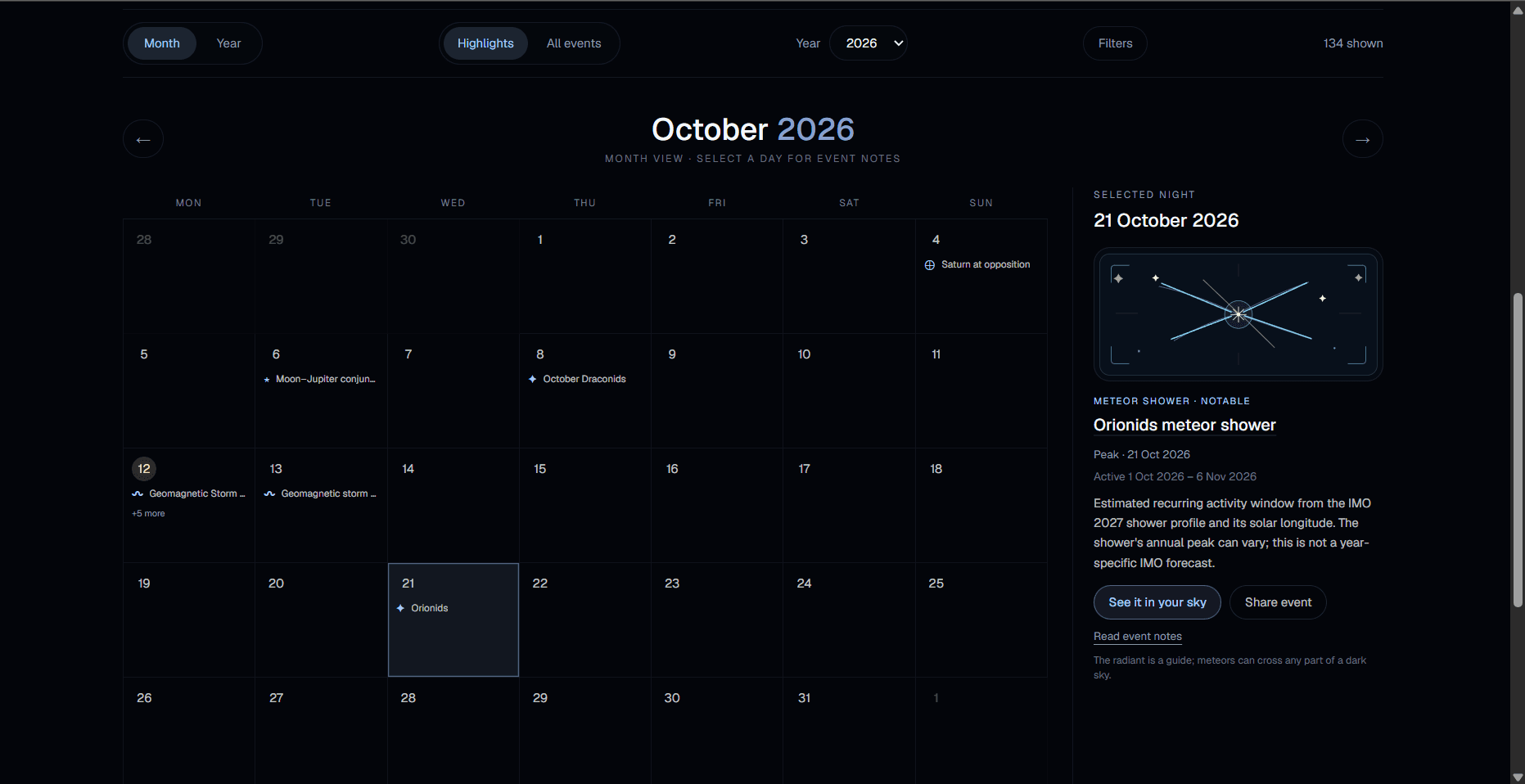The height and width of the screenshot is (784, 1525).
Task: Click the Orionids sparkle icon on 21
Action: pyautogui.click(x=400, y=608)
